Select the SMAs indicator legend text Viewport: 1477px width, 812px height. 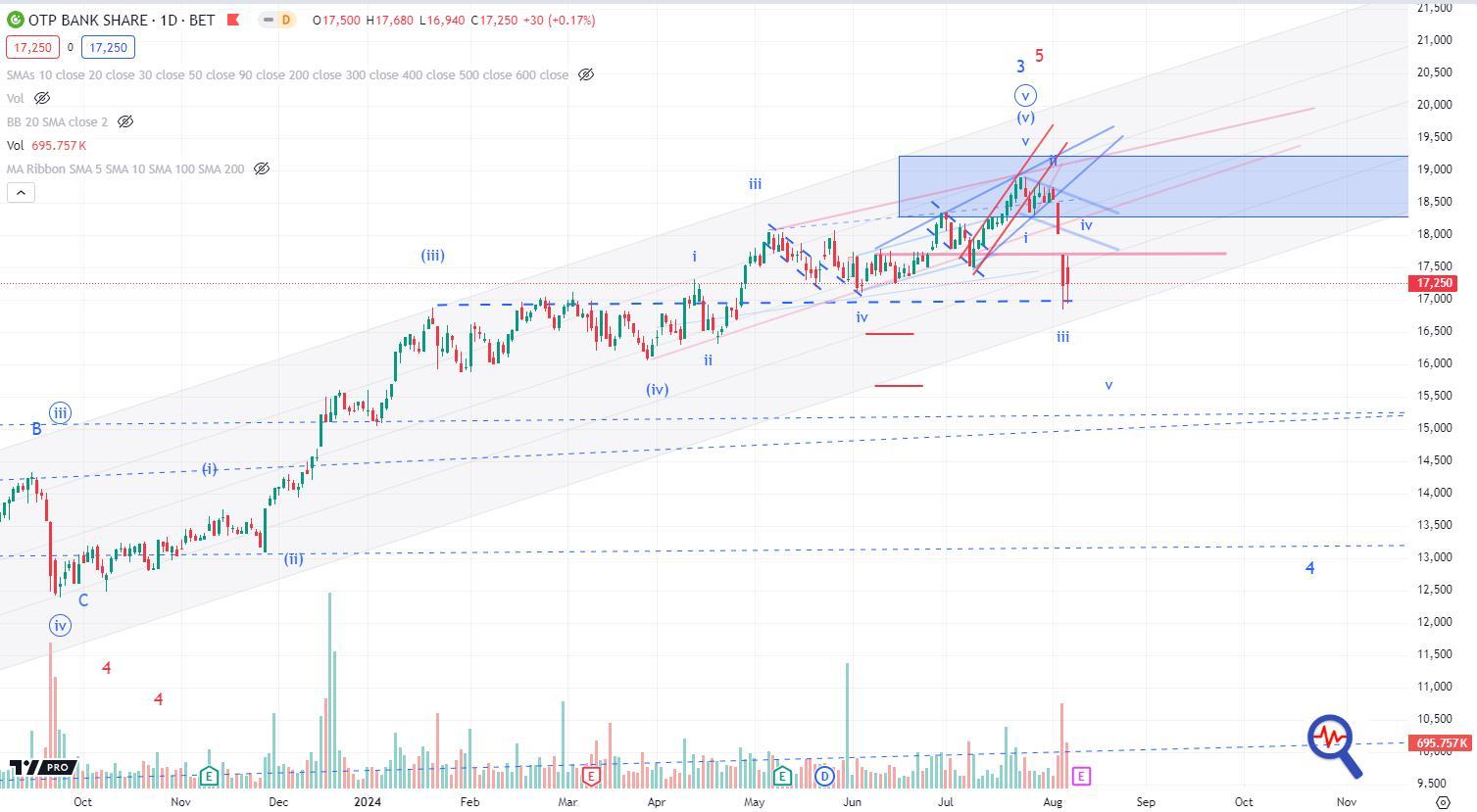coord(287,74)
